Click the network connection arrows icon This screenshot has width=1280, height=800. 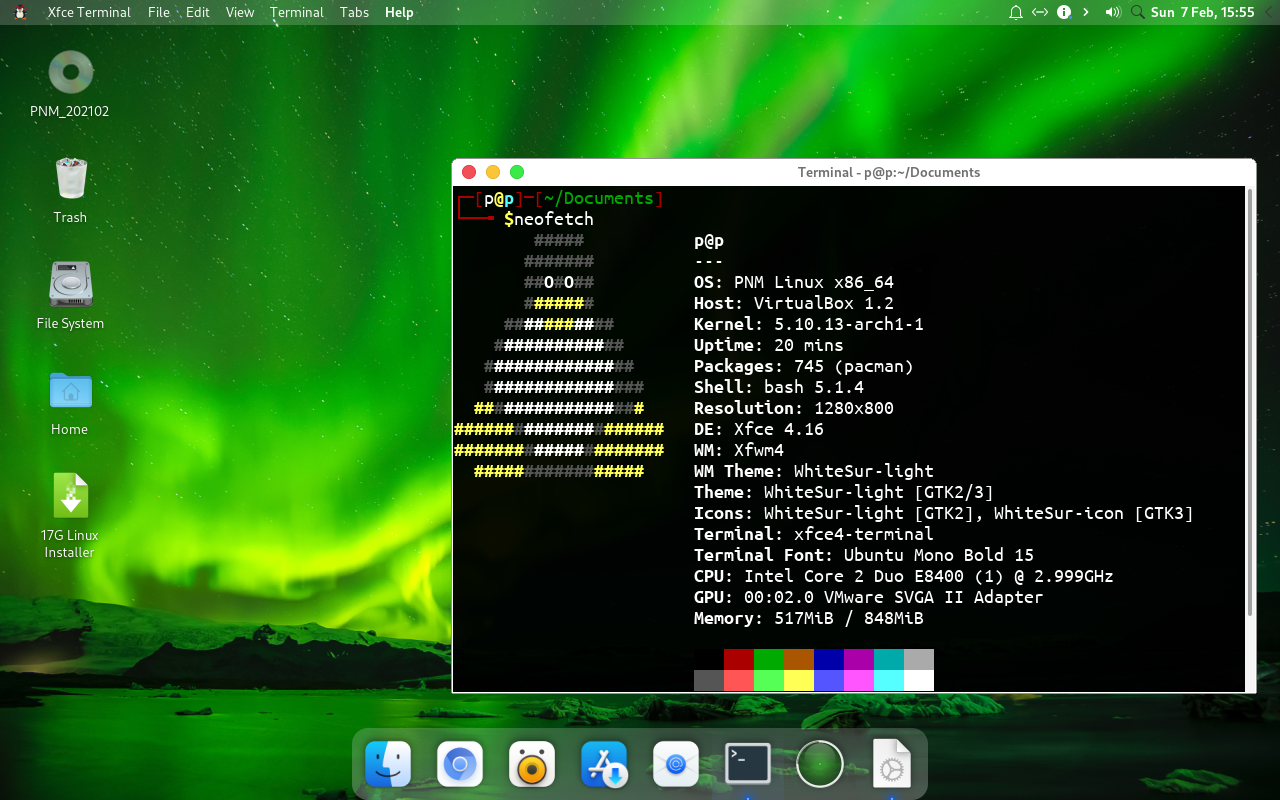[x=1040, y=12]
